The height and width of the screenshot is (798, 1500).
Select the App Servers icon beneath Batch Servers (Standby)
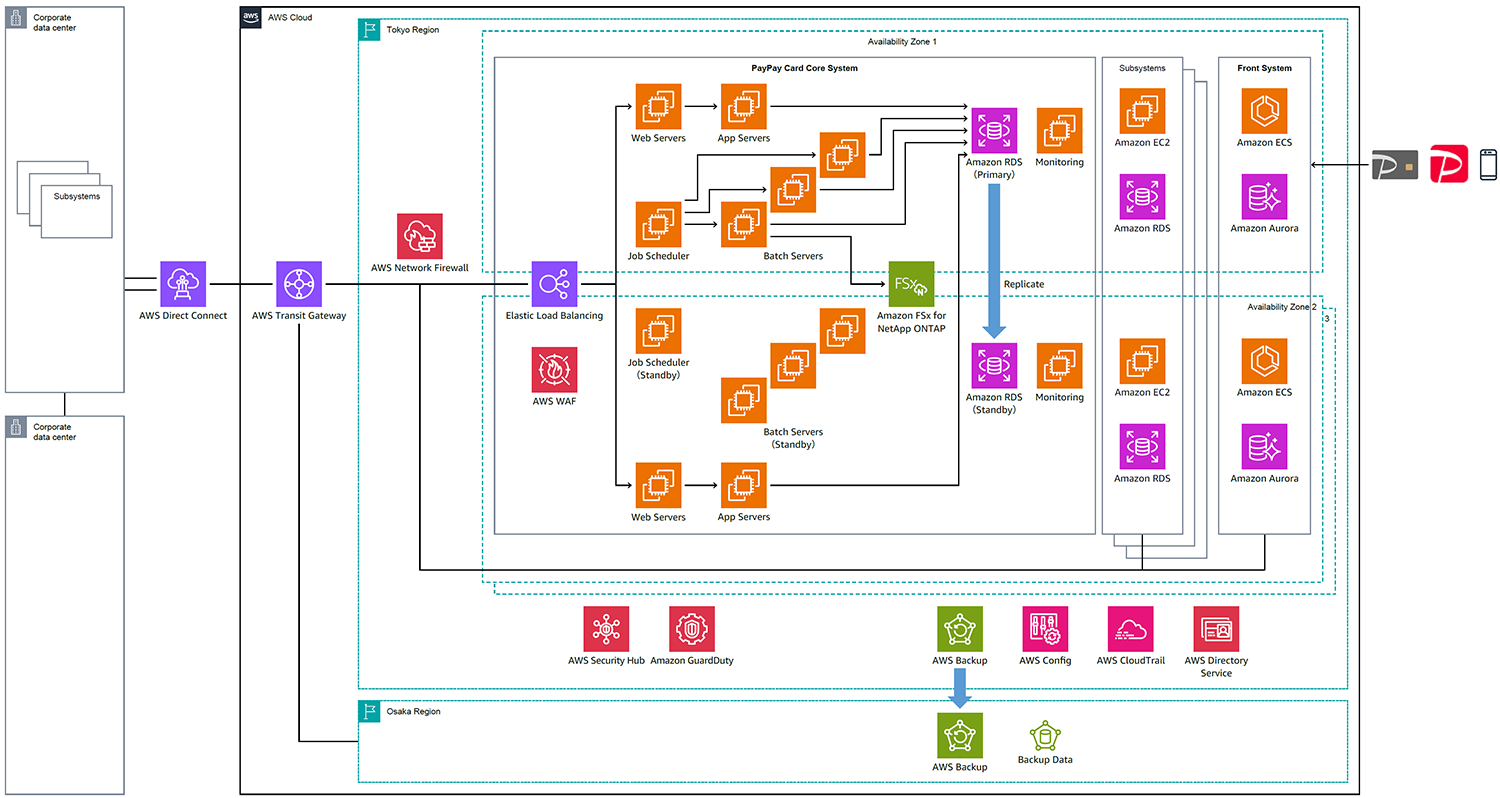tap(744, 485)
